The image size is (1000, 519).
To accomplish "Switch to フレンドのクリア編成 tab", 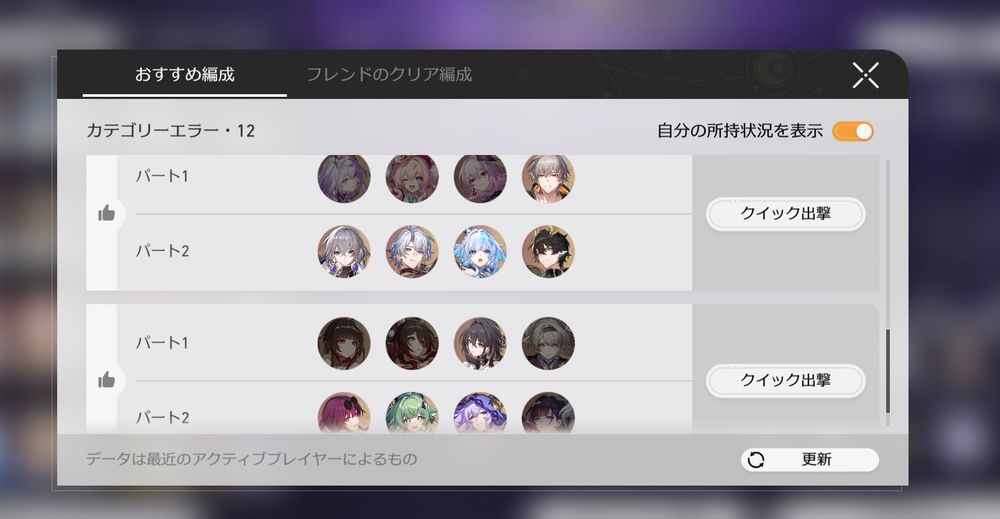I will pyautogui.click(x=389, y=75).
